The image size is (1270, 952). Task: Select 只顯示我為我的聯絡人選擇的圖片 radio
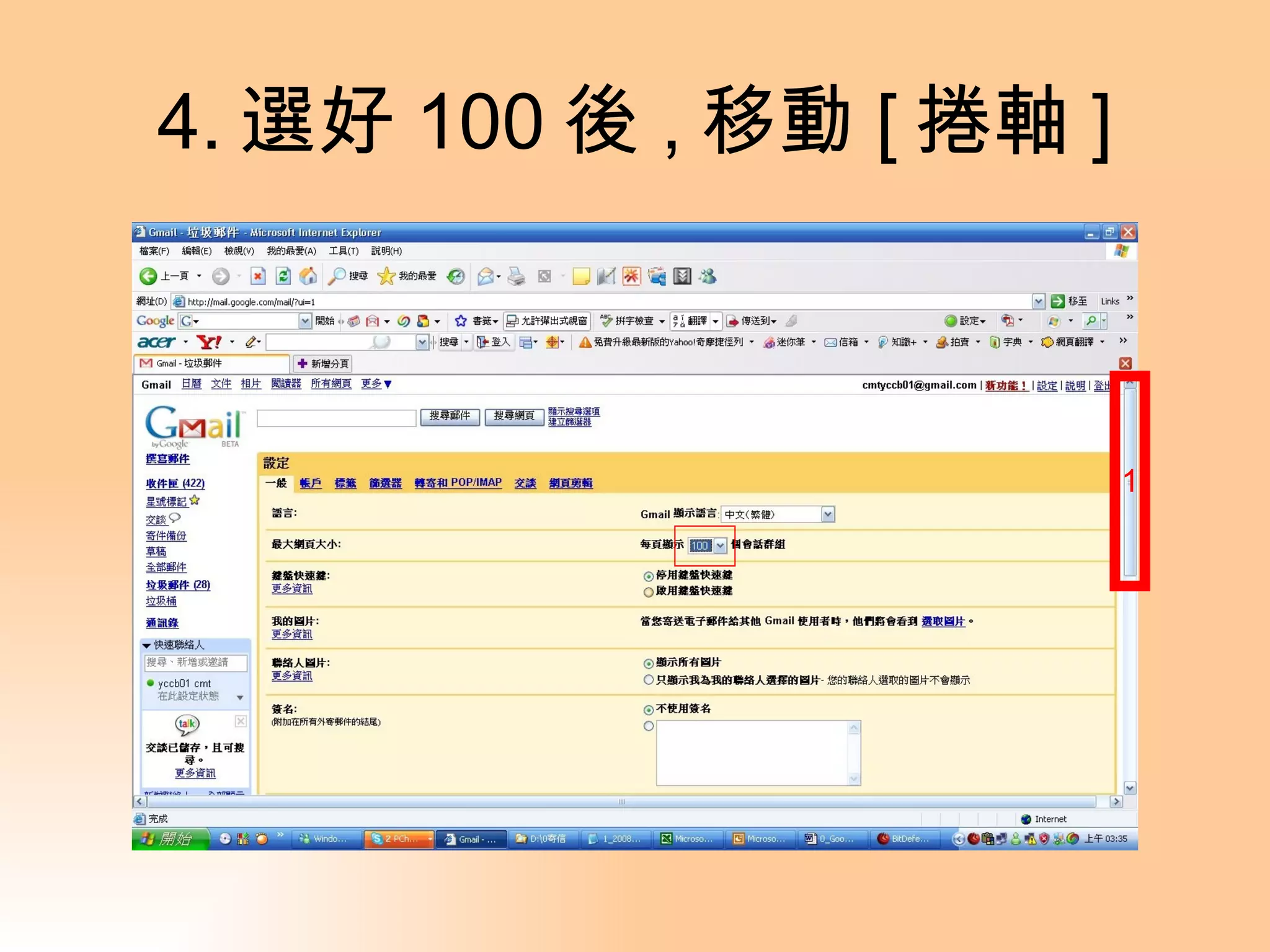click(648, 680)
